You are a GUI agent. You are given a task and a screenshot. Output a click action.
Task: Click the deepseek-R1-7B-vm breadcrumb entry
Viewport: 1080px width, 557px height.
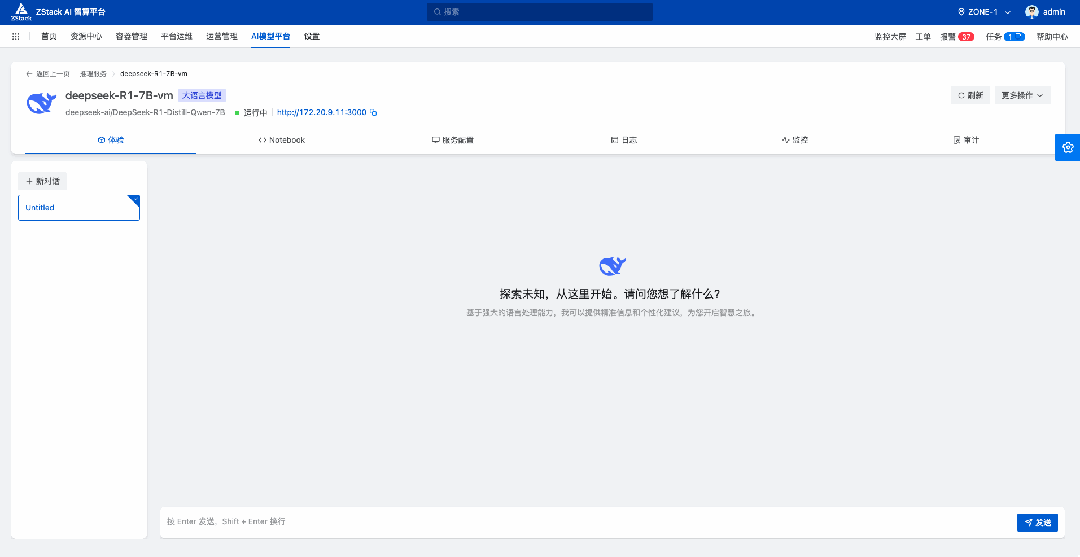(x=154, y=74)
